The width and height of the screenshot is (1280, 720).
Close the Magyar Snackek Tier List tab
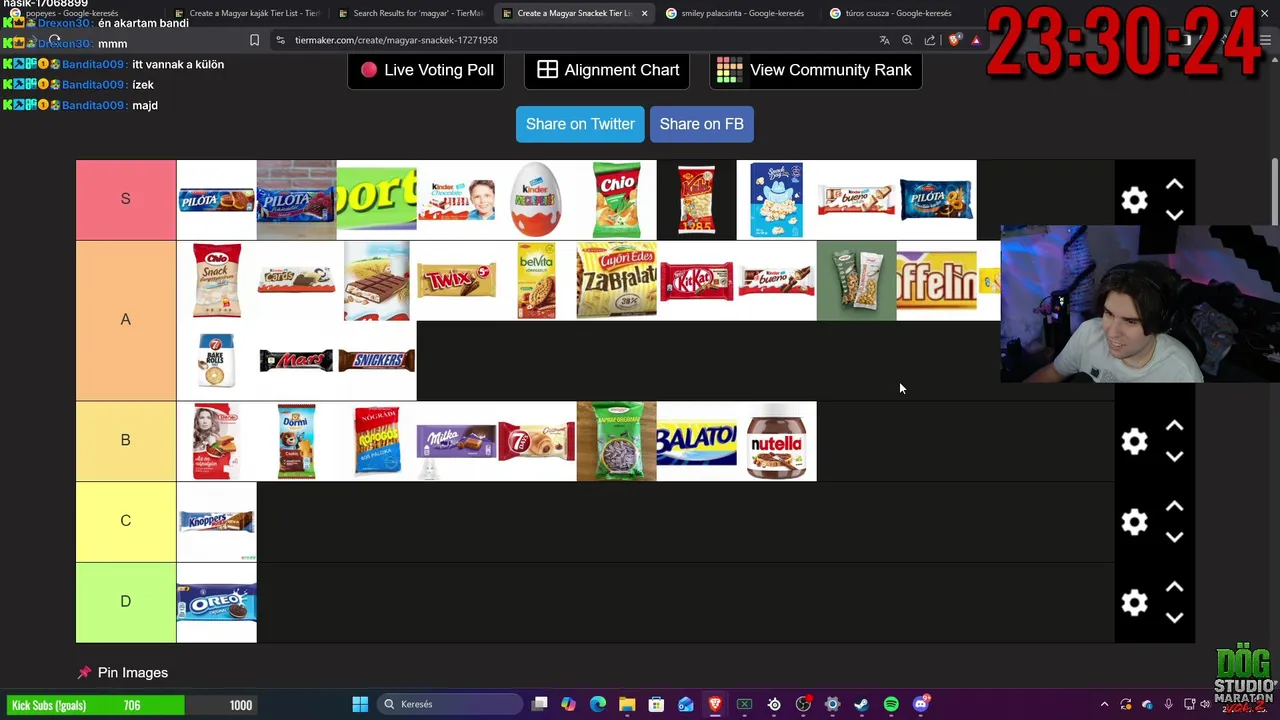644,13
